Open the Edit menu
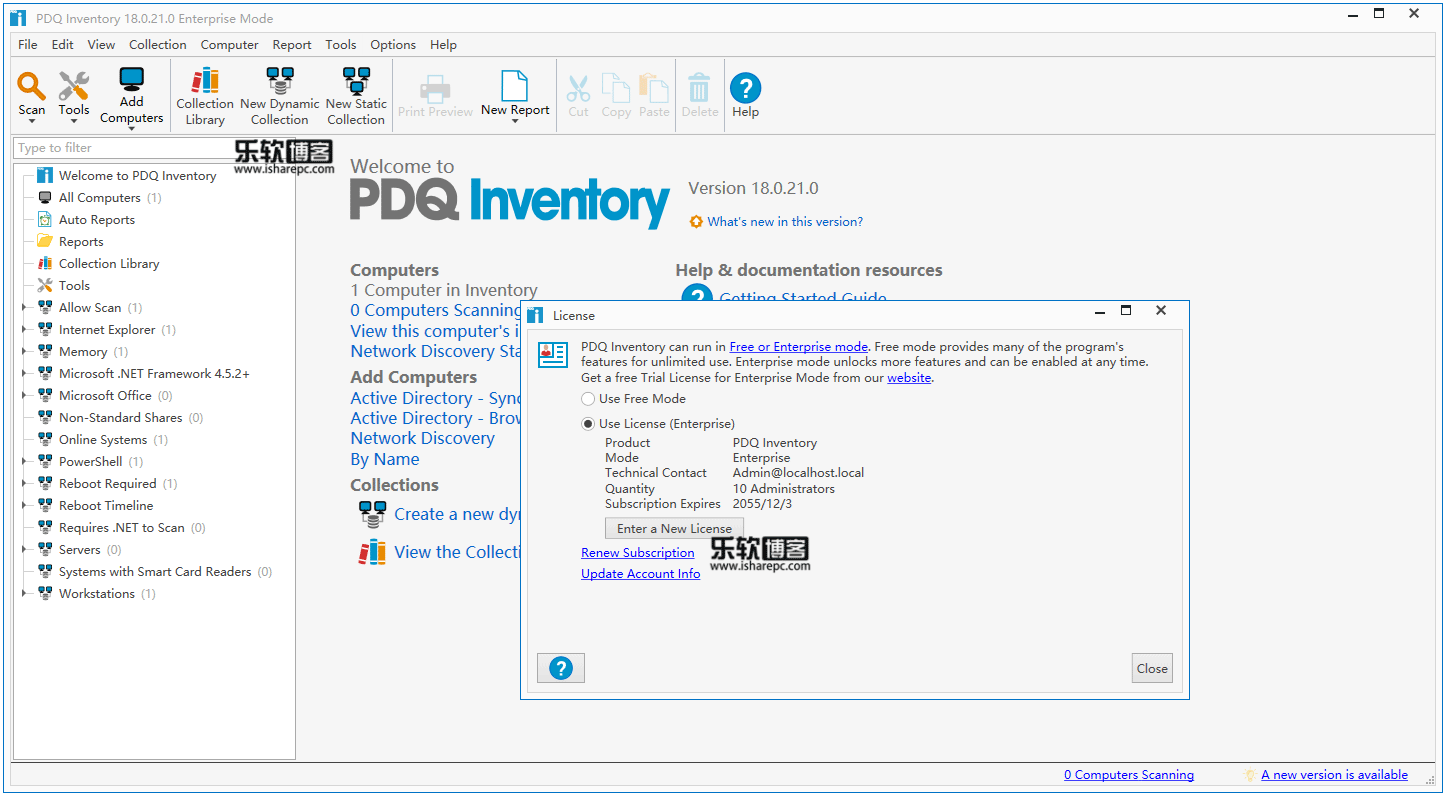The image size is (1446, 795). (x=63, y=45)
